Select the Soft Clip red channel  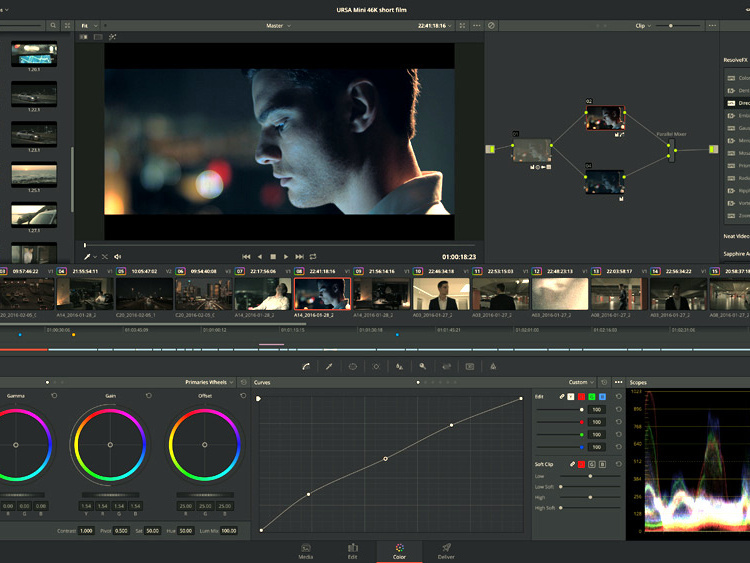[581, 464]
